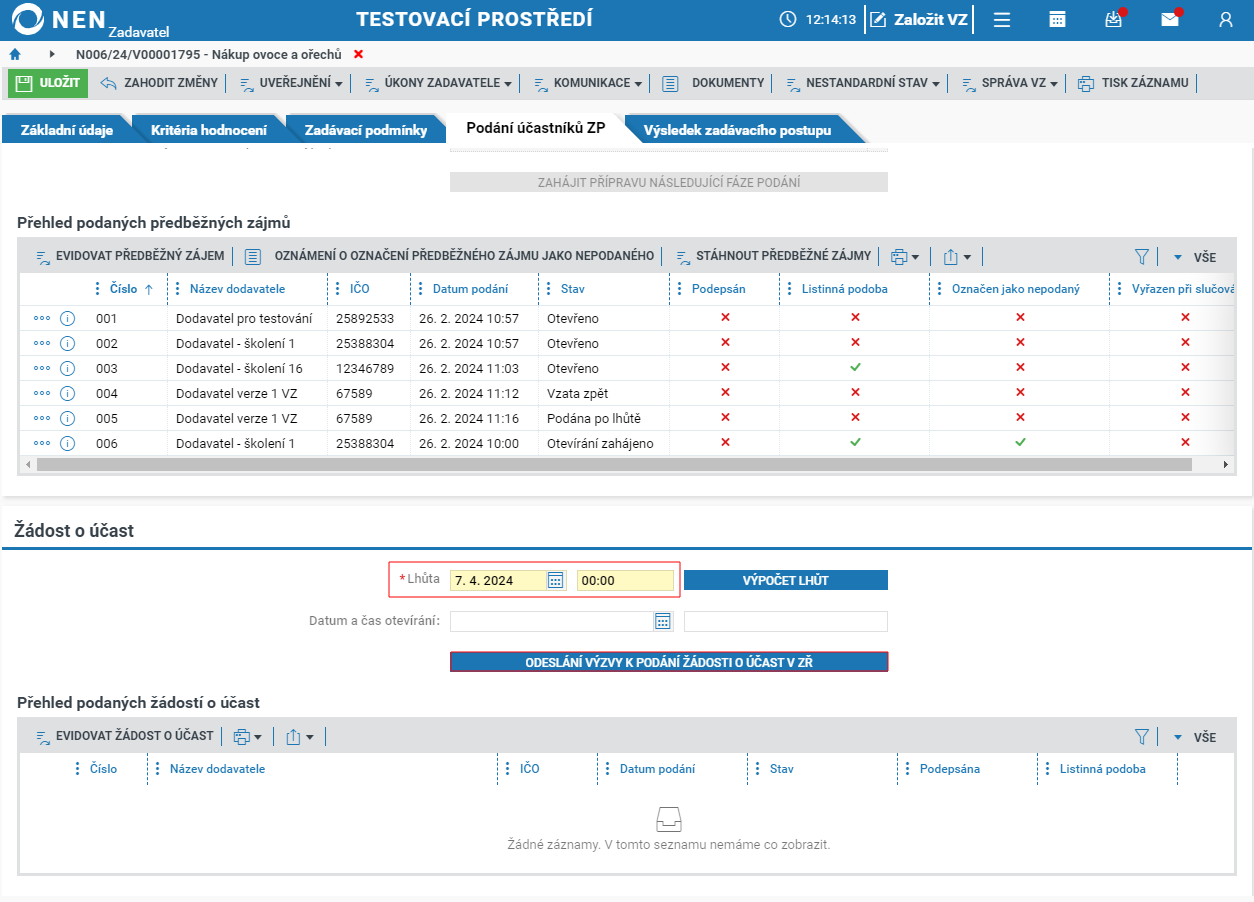Switch to the Základní údaje tab
Viewport: 1254px width, 902px height.
[x=67, y=130]
